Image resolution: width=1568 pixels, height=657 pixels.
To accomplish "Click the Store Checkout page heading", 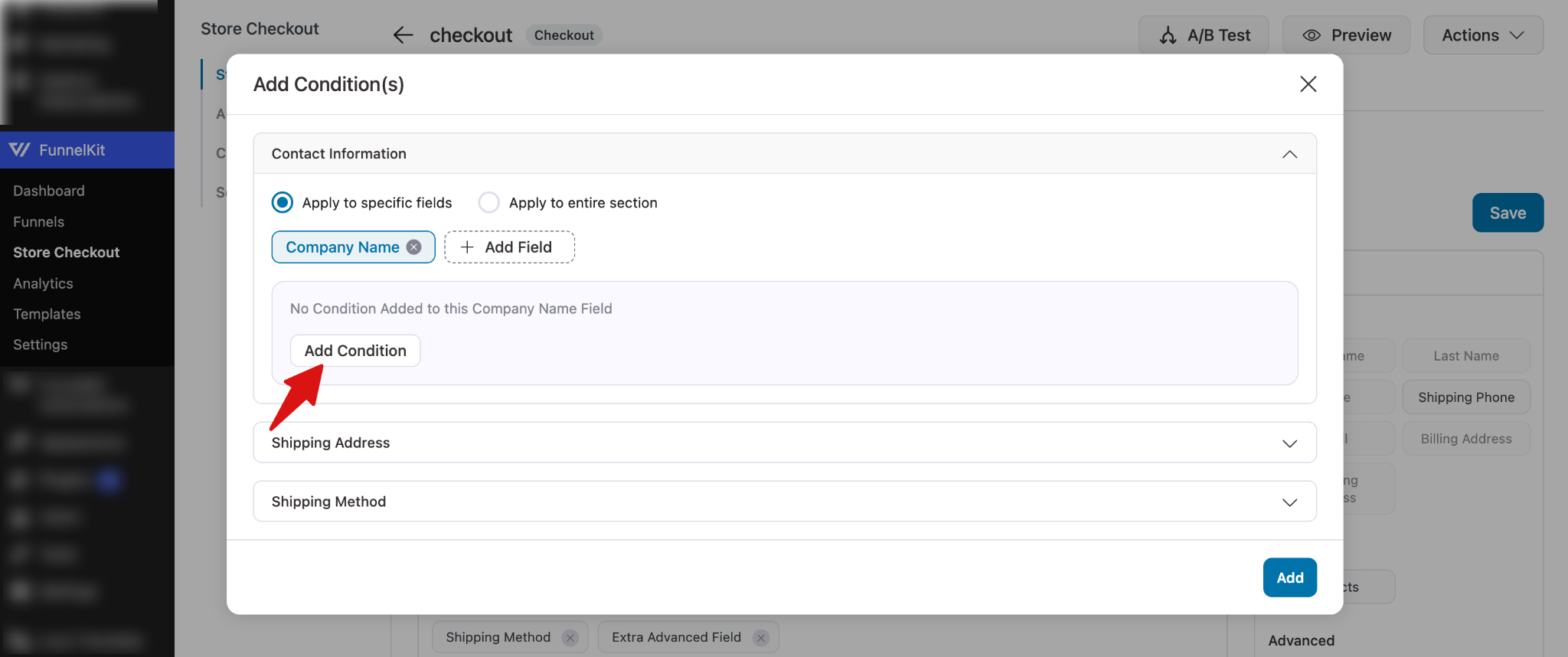I will click(x=260, y=29).
